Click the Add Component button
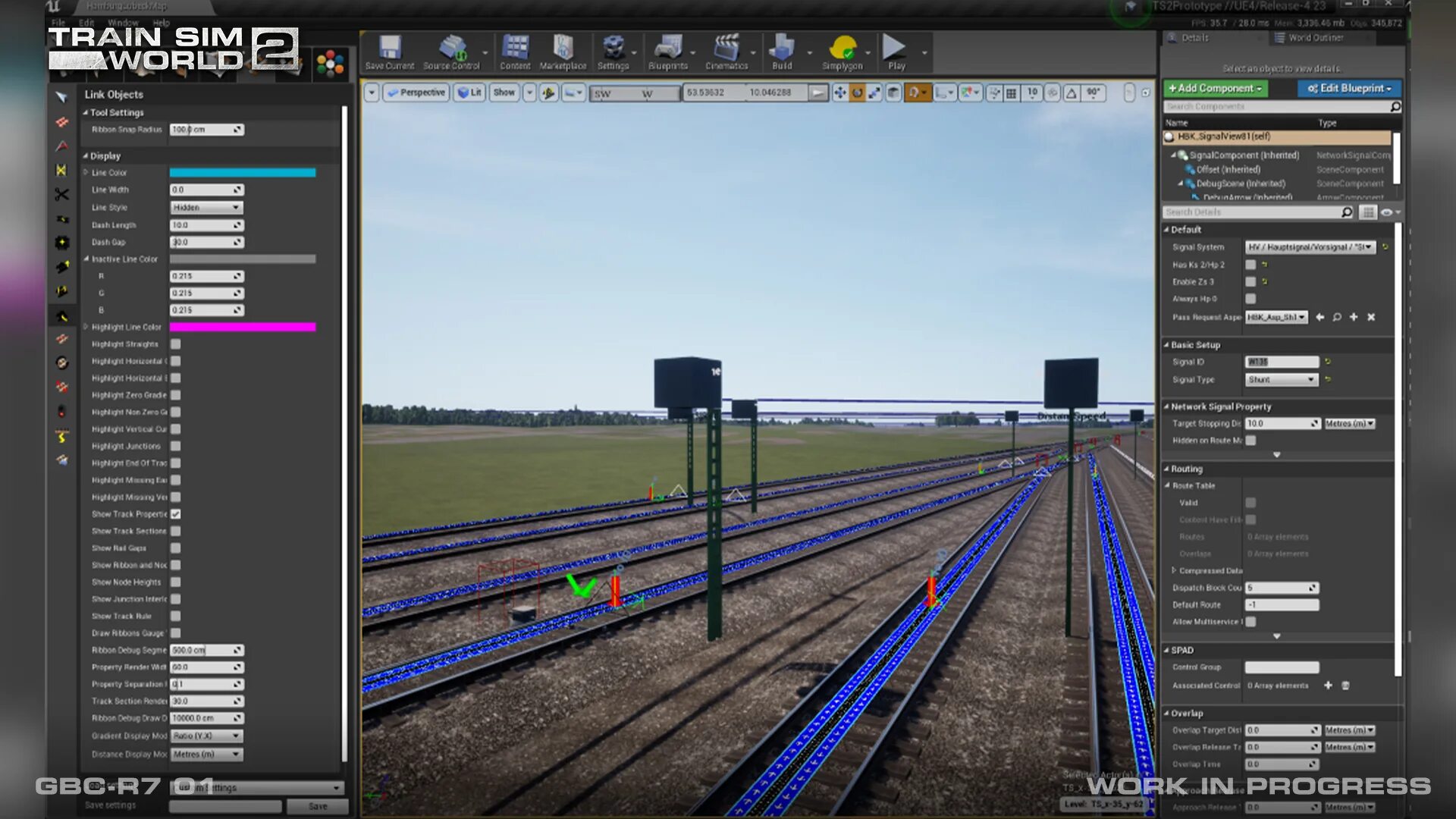Viewport: 1456px width, 819px height. 1215,89
